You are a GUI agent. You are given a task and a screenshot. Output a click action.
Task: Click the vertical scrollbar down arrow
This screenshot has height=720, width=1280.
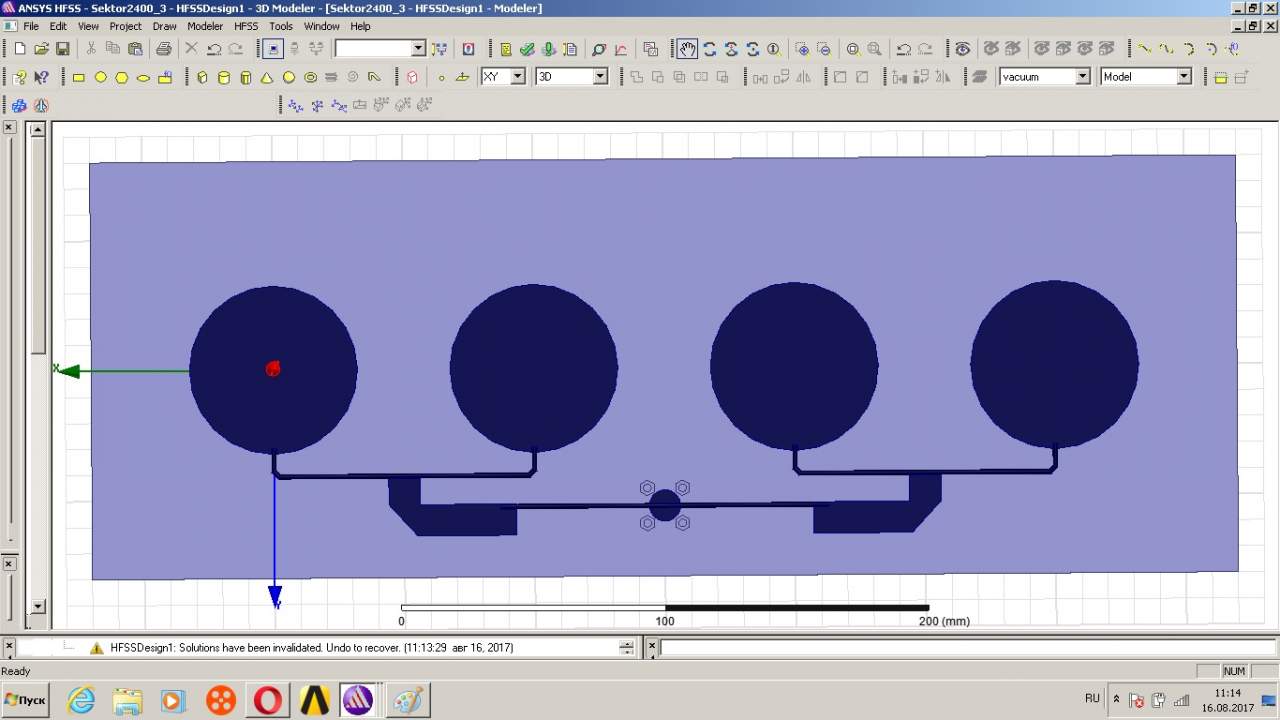(x=38, y=606)
